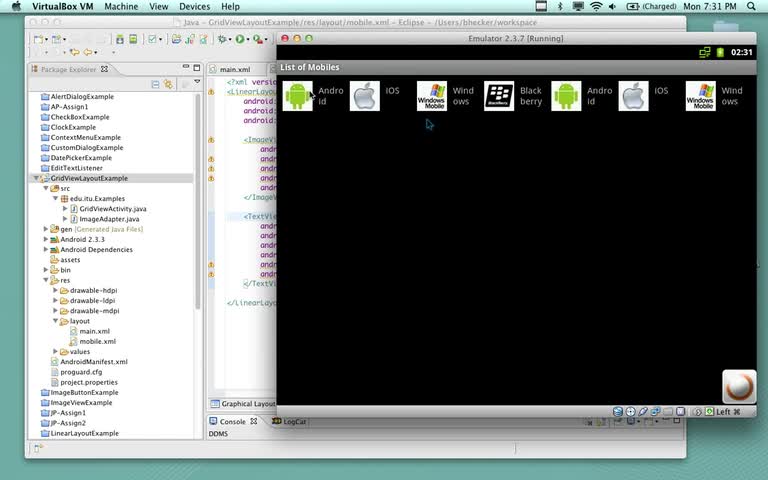Select mobile.xml in the layout folder
The image size is (768, 480).
[x=97, y=341]
